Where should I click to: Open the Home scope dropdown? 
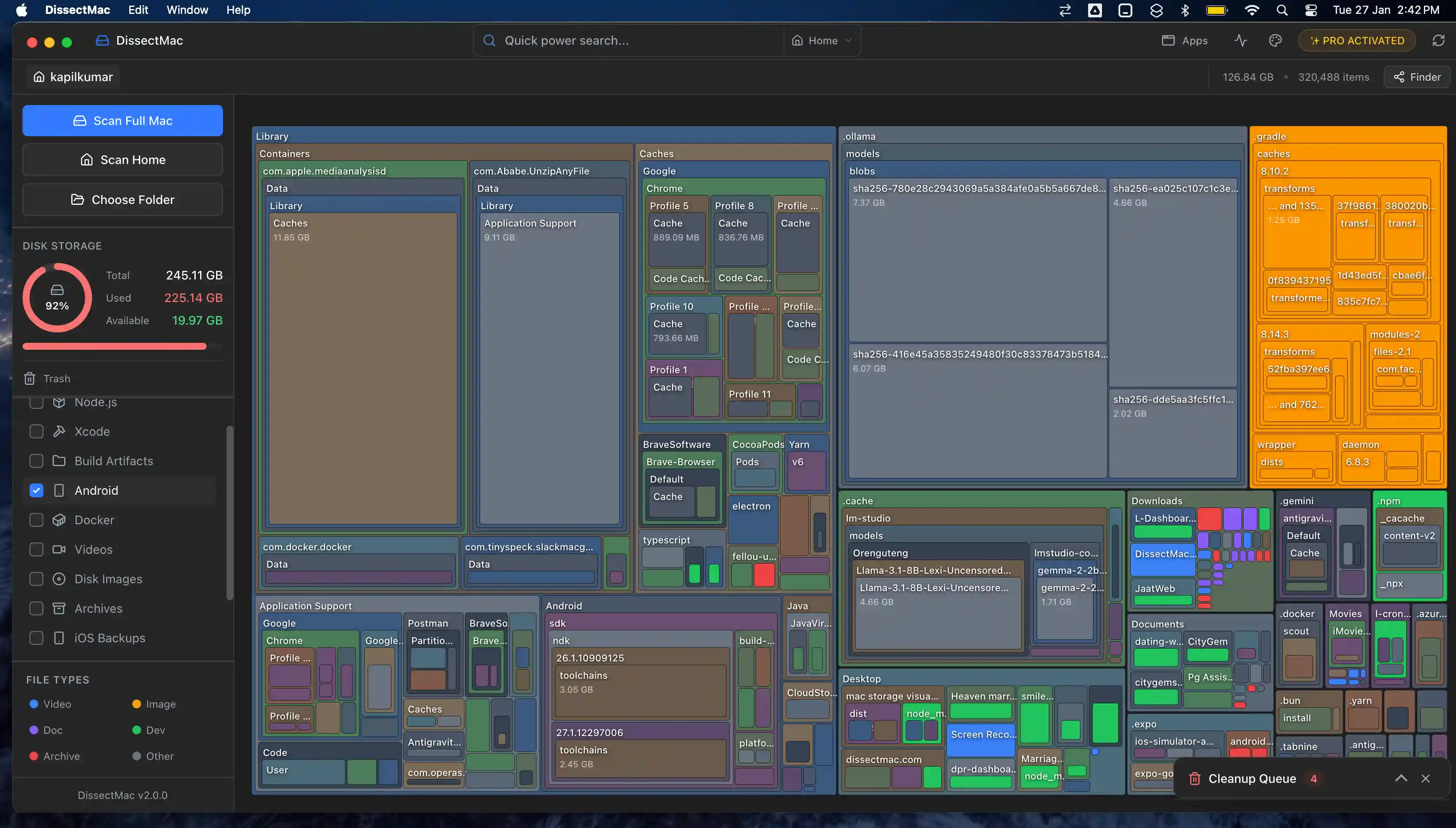822,40
